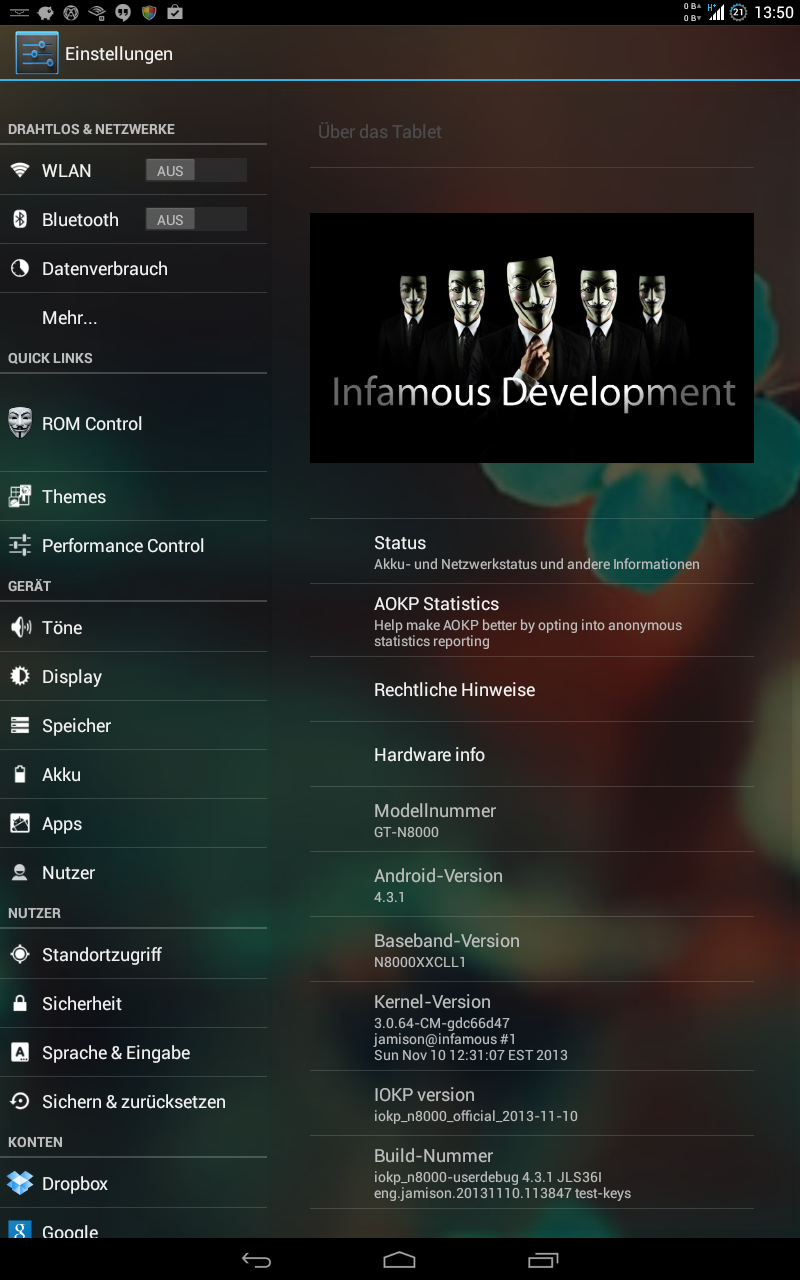
Task: Tap the Infamous Development banner image
Action: point(532,338)
